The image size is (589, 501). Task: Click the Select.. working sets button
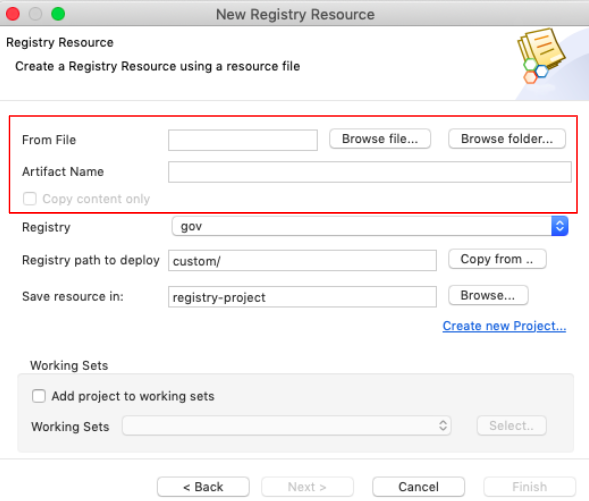[x=511, y=426]
